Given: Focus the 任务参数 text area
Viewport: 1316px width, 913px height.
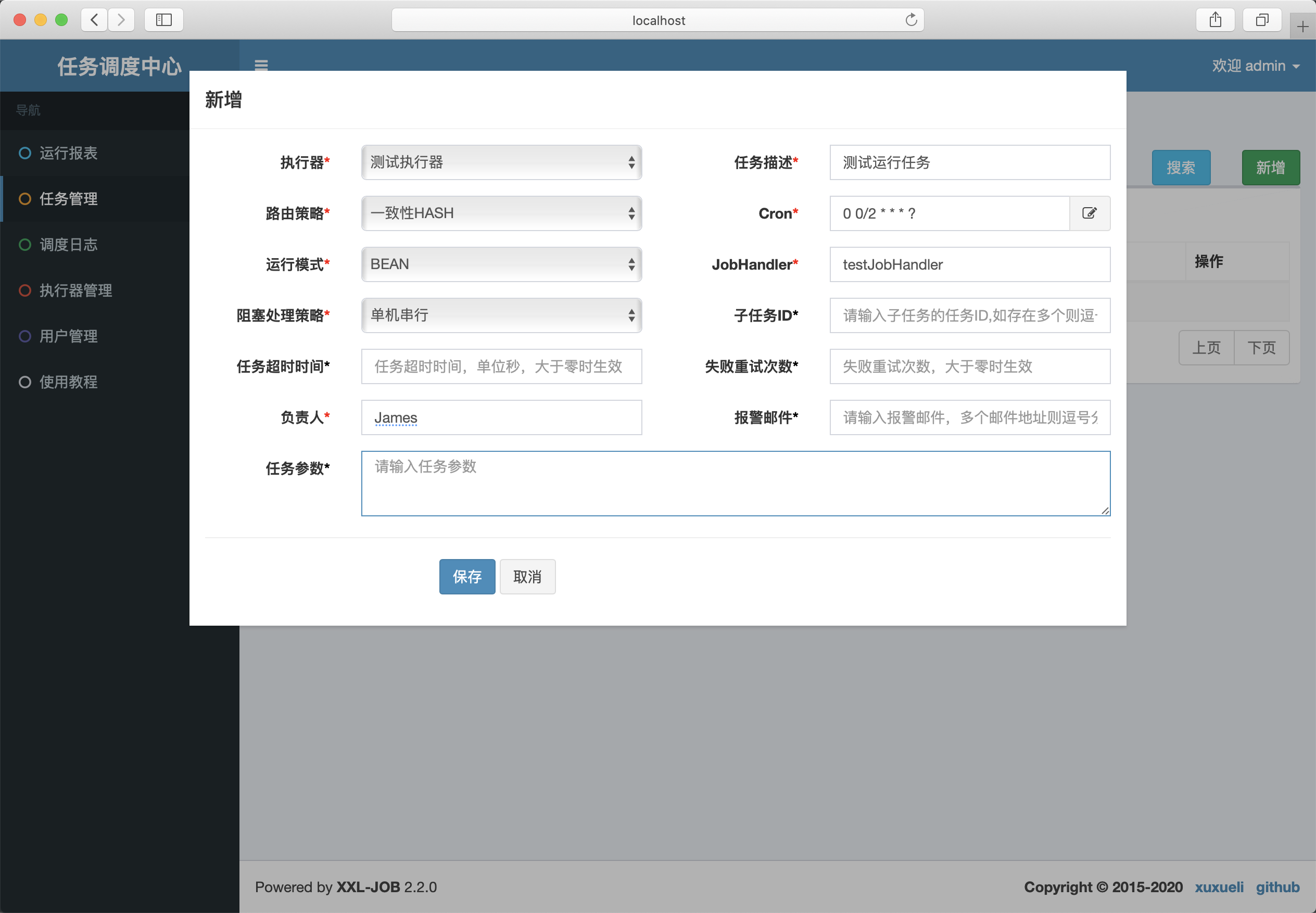Looking at the screenshot, I should click(736, 484).
